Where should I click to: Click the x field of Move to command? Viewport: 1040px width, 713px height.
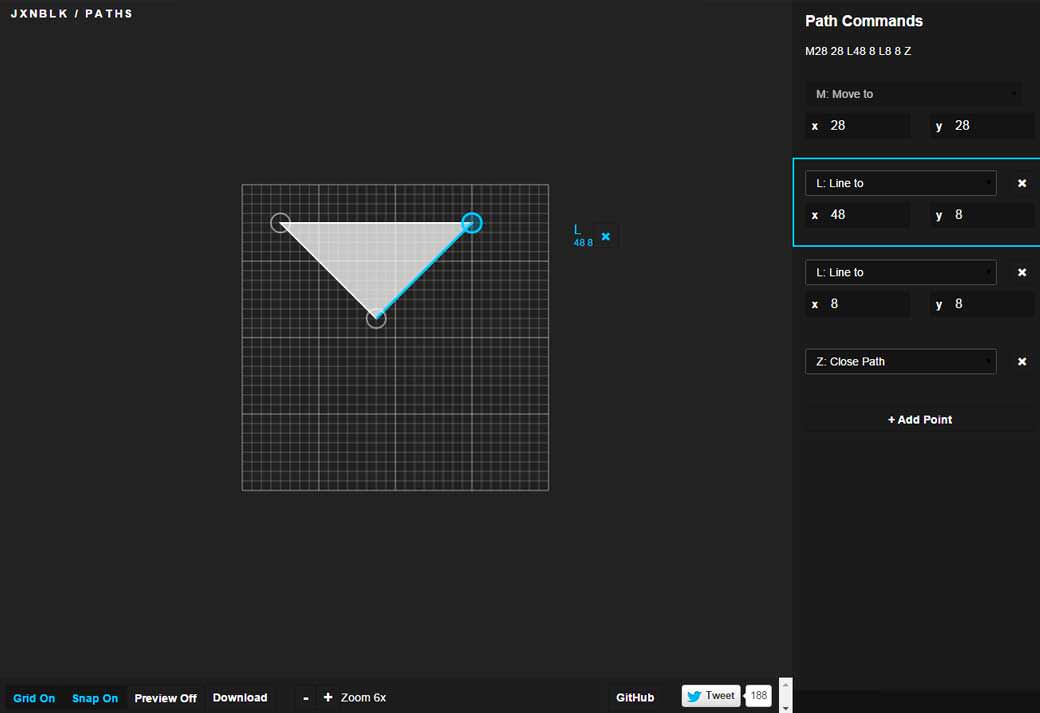(x=866, y=126)
